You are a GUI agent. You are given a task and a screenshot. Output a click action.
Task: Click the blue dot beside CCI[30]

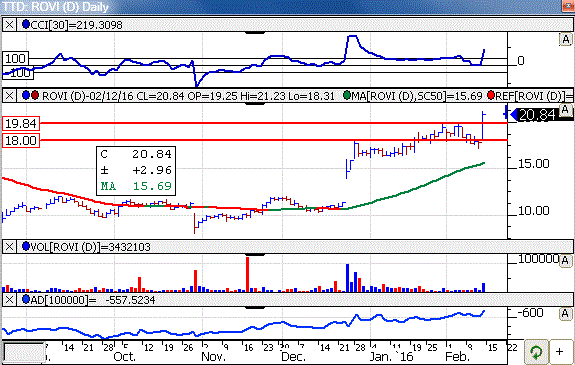click(26, 25)
